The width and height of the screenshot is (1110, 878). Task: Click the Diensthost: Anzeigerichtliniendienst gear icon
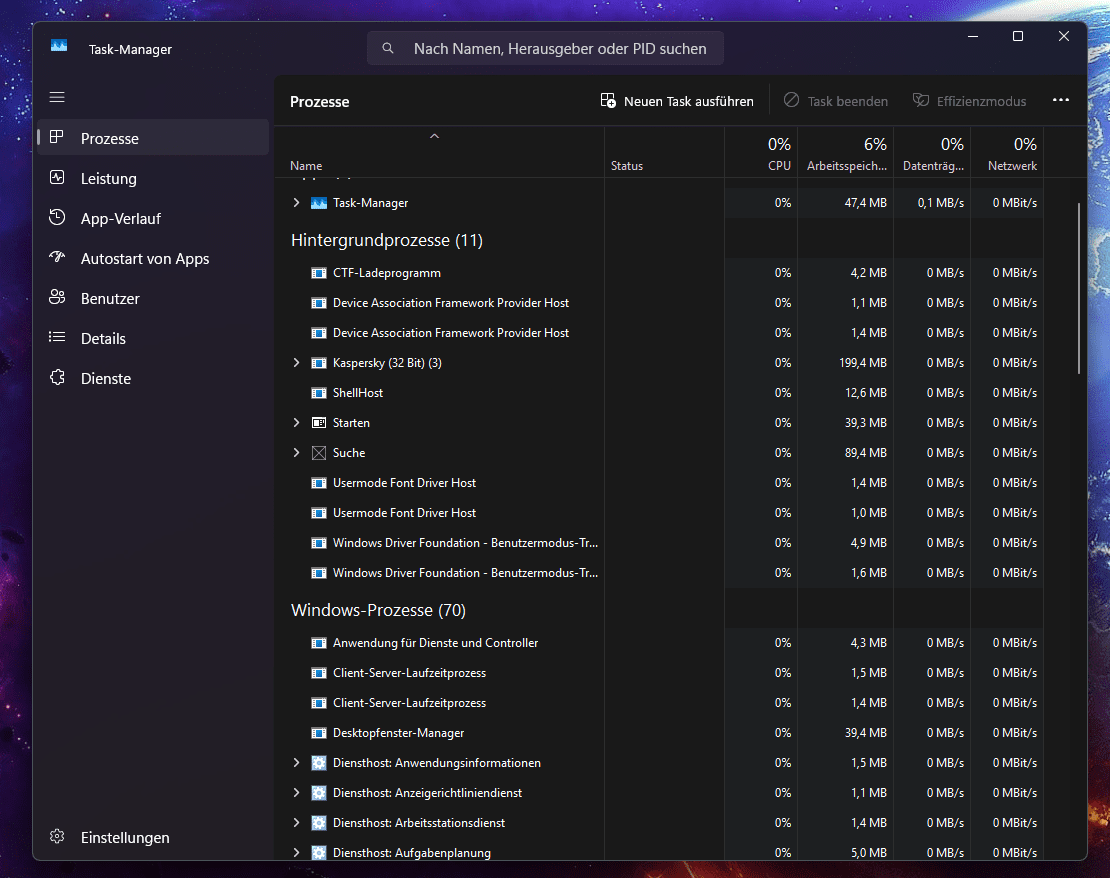pos(319,793)
